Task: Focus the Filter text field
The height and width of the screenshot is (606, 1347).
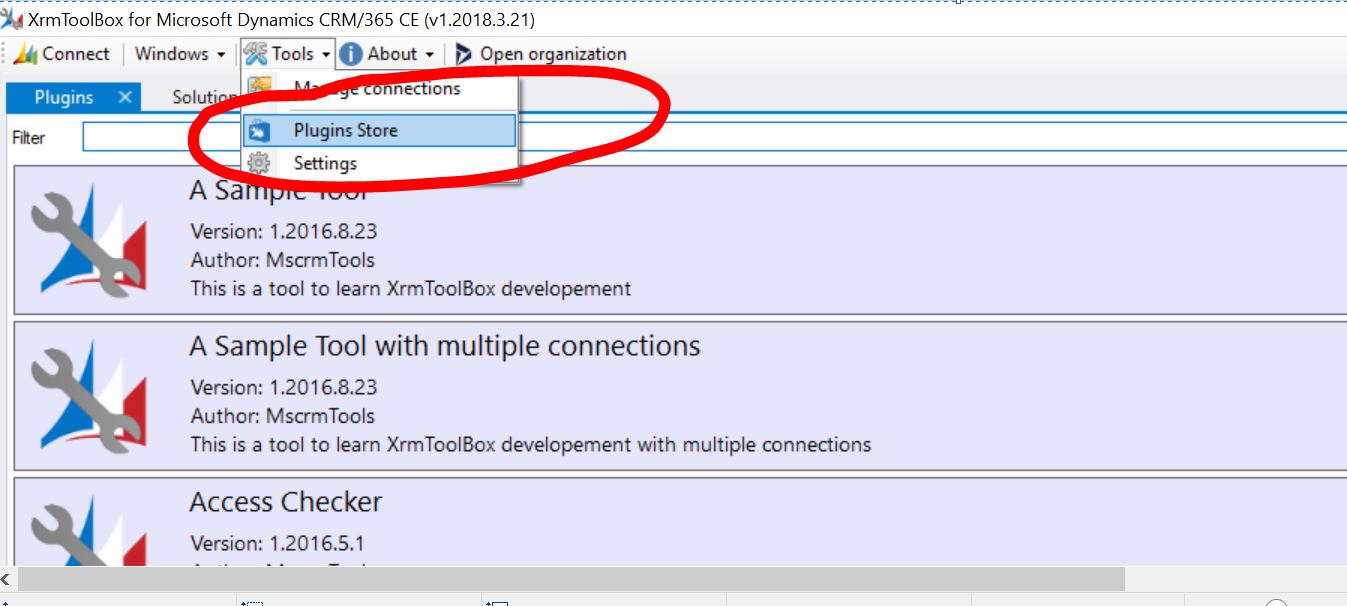Action: point(700,137)
